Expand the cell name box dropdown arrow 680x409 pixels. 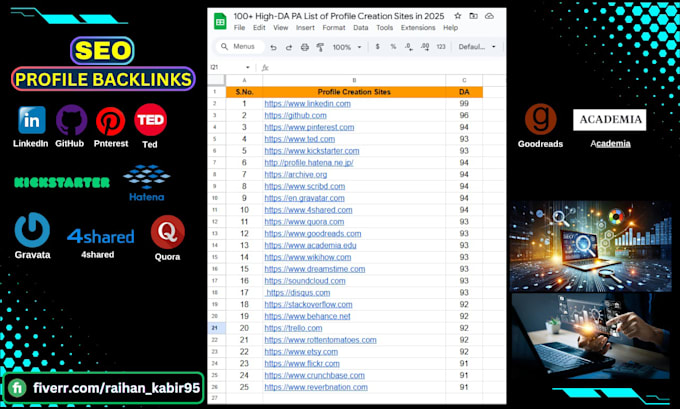tap(248, 68)
